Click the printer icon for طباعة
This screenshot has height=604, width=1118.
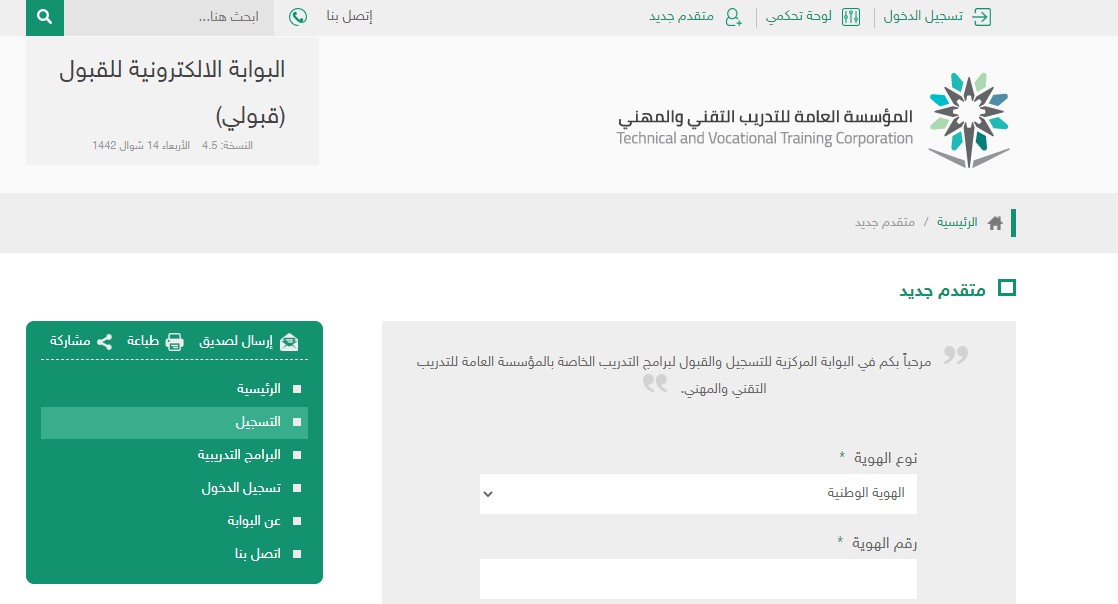(175, 342)
